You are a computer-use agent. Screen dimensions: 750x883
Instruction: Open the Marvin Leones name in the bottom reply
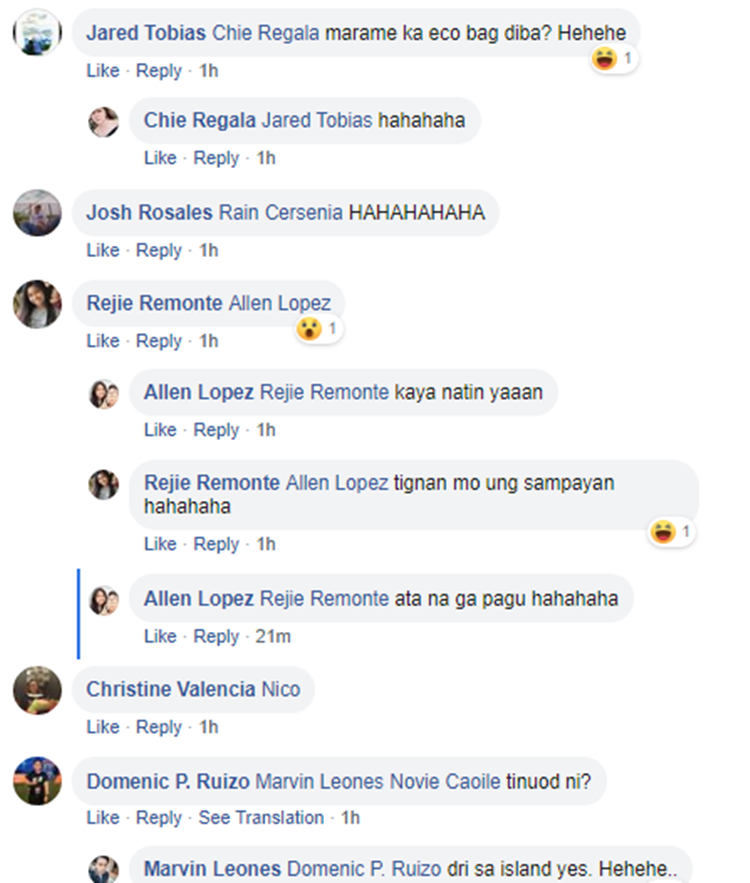click(x=212, y=868)
